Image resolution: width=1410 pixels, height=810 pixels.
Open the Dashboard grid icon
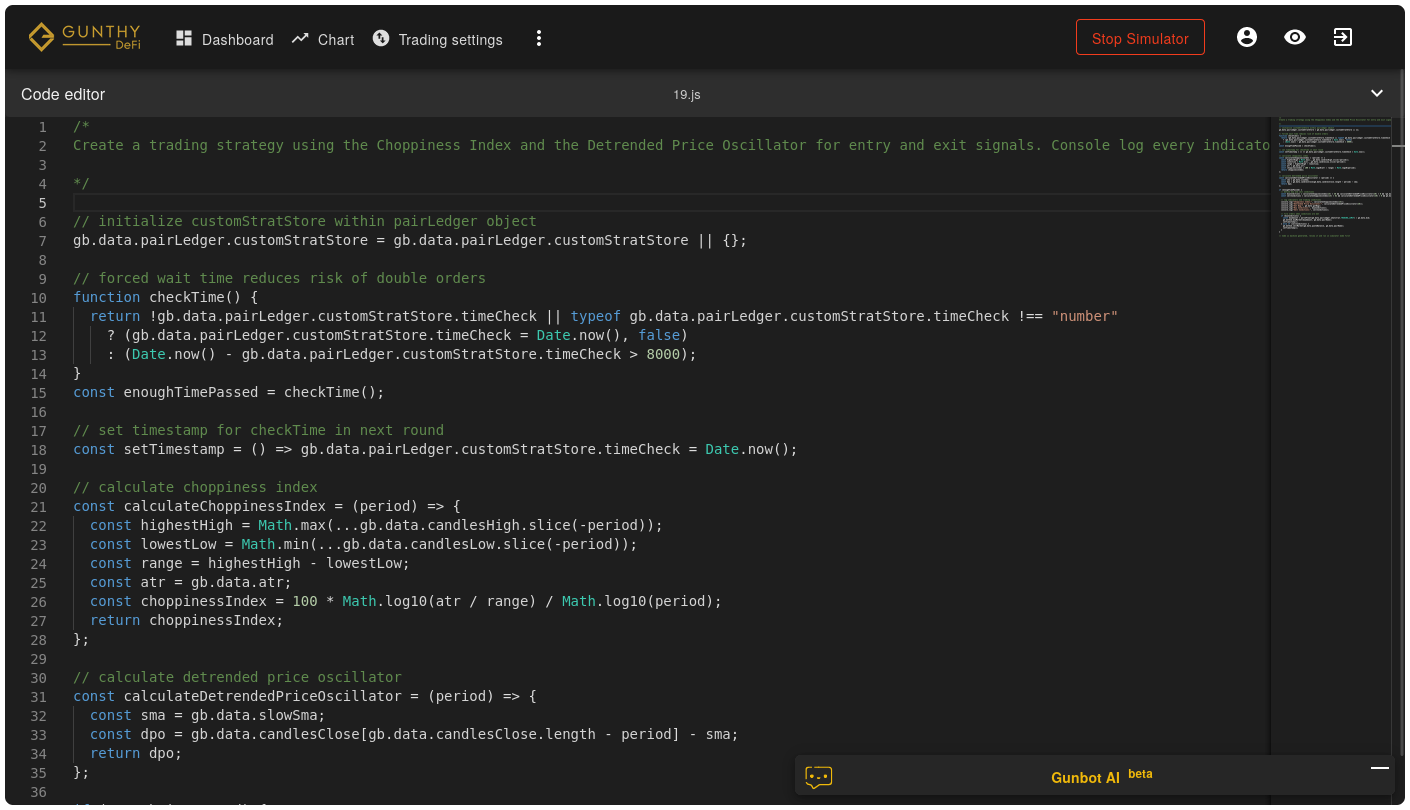click(184, 38)
